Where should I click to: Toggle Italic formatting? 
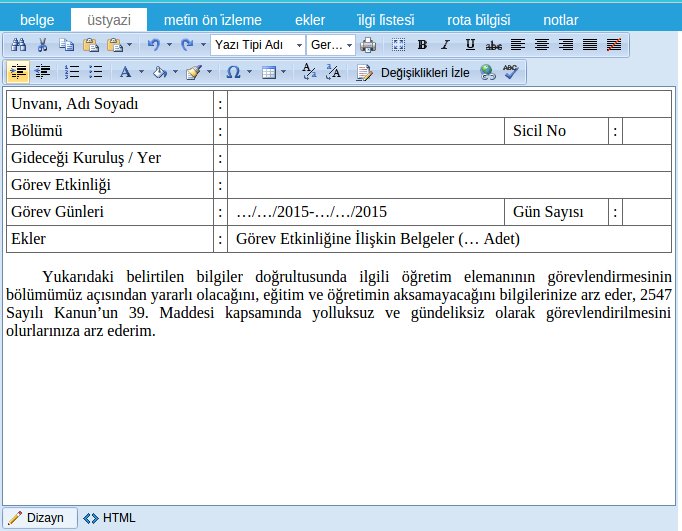pyautogui.click(x=445, y=44)
